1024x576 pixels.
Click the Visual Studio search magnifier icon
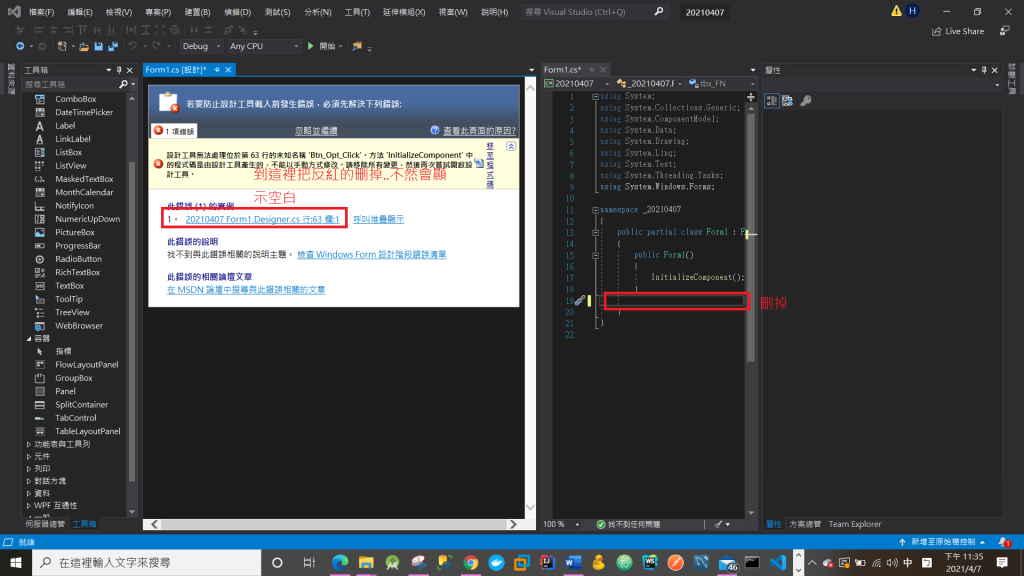pos(658,12)
